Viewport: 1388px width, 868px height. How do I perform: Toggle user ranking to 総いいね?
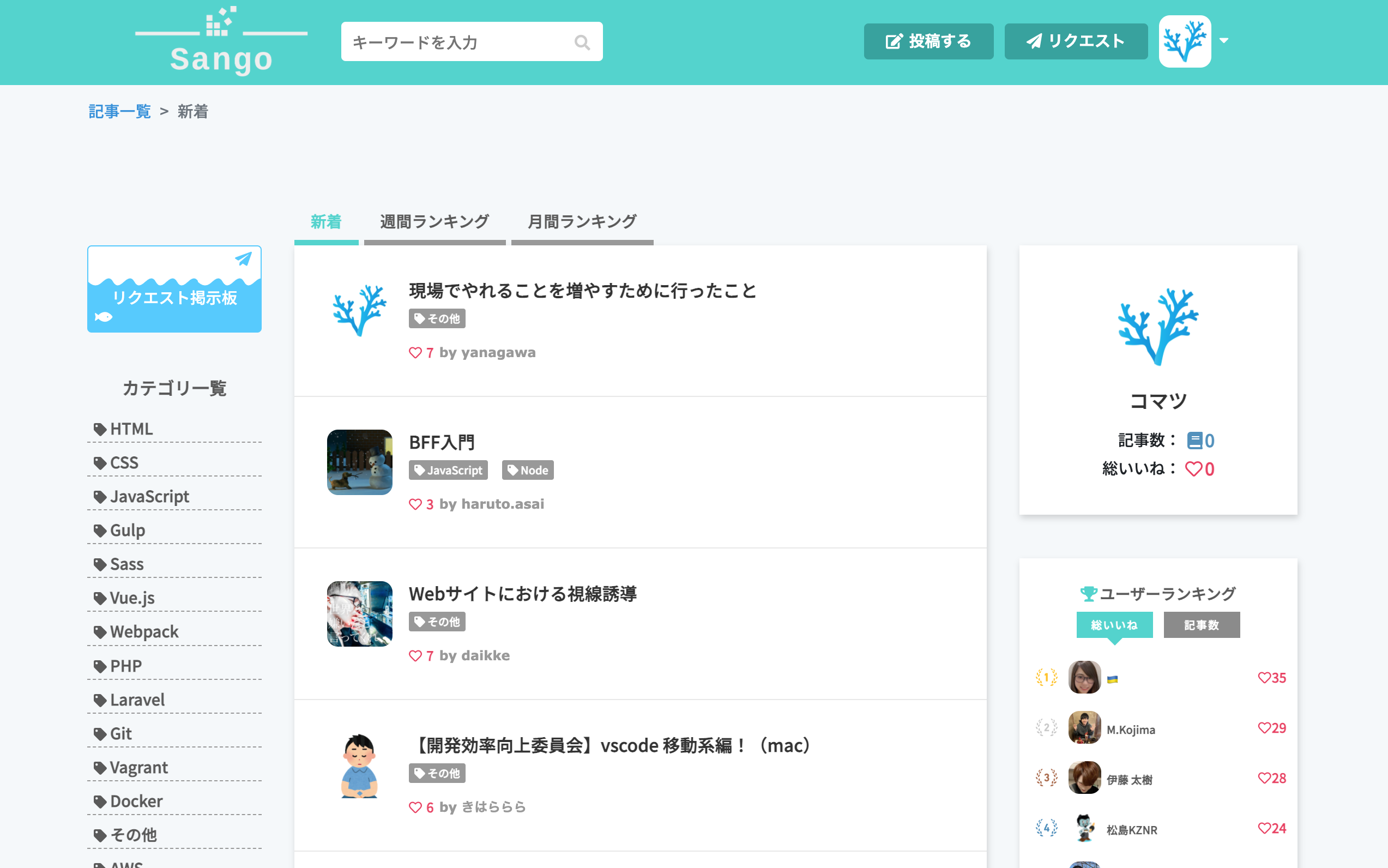pyautogui.click(x=1114, y=625)
